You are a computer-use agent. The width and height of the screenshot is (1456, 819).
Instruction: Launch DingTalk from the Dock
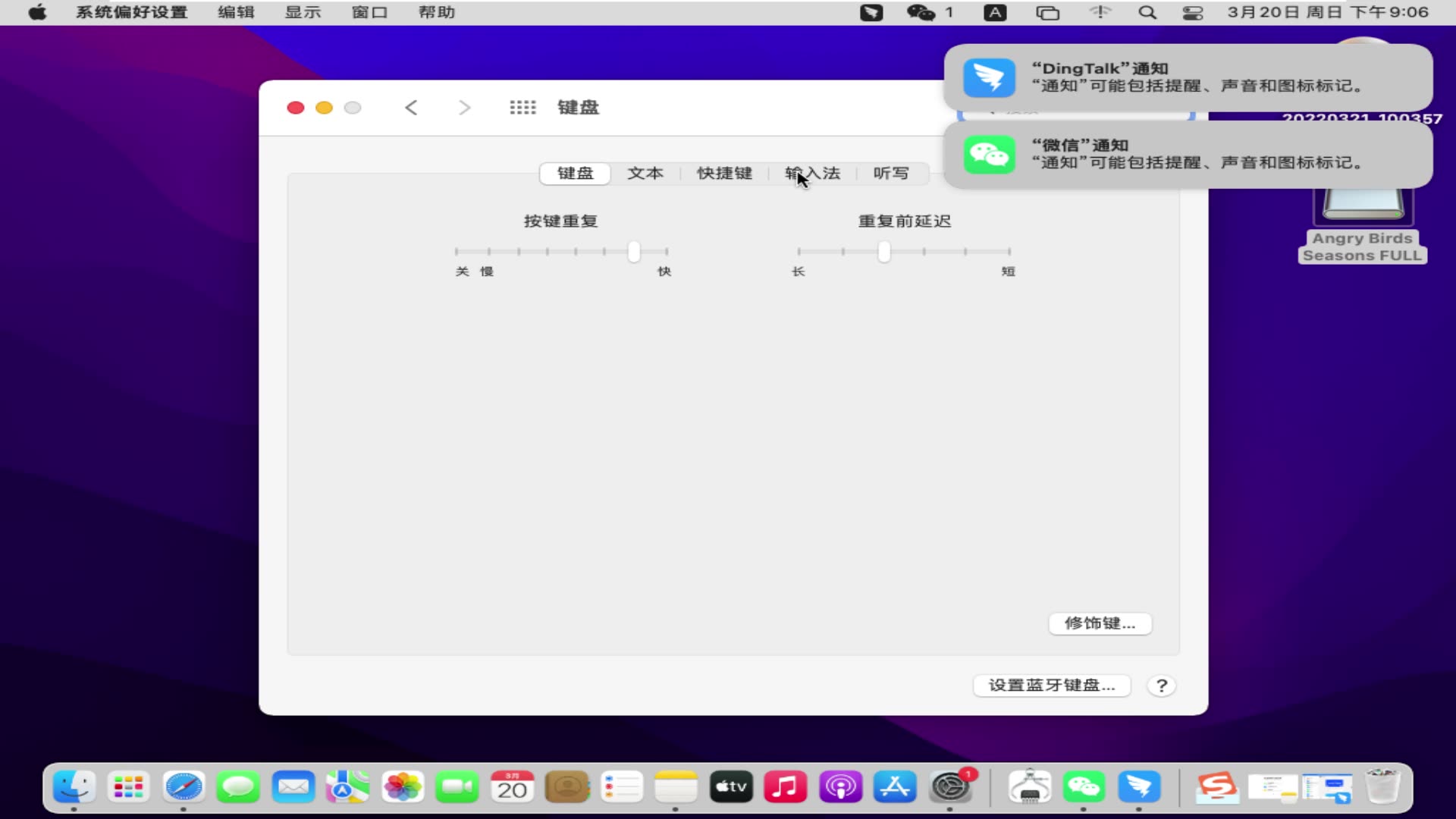(x=1139, y=786)
